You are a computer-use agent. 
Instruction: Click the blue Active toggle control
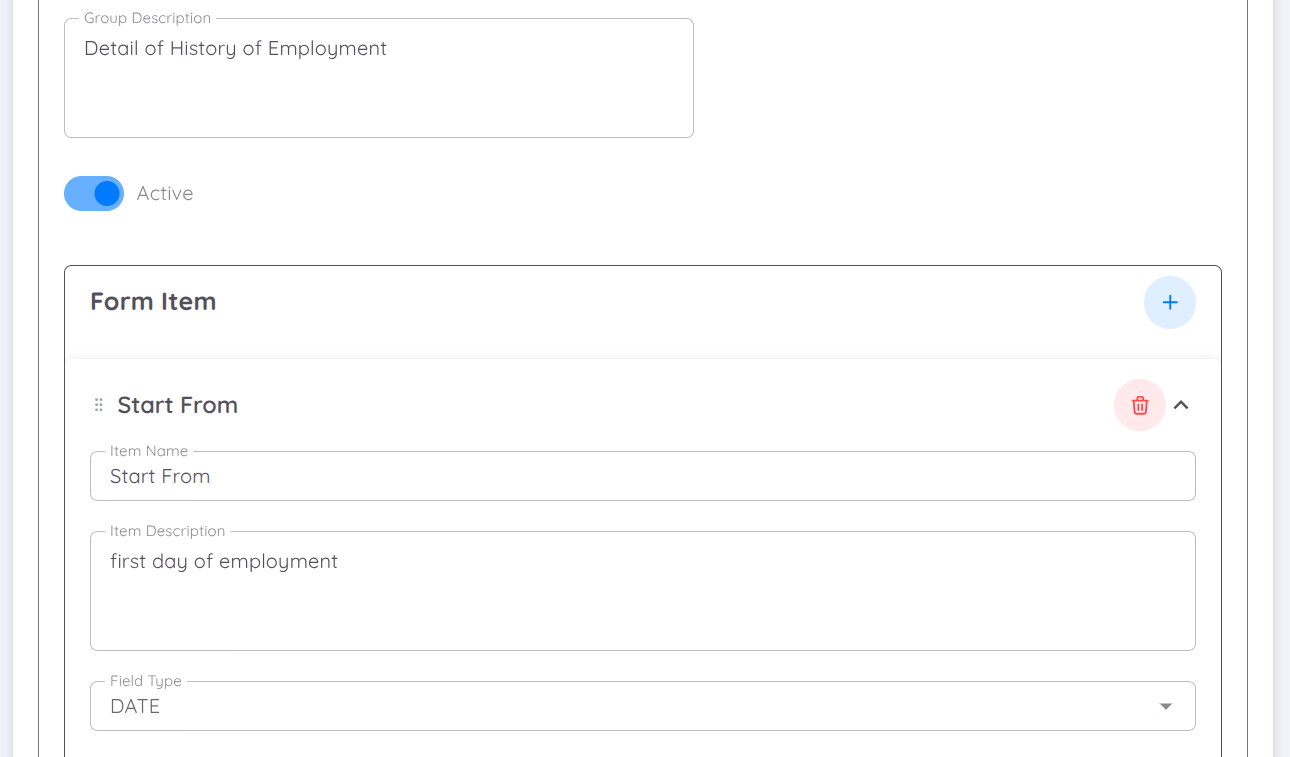(x=93, y=193)
